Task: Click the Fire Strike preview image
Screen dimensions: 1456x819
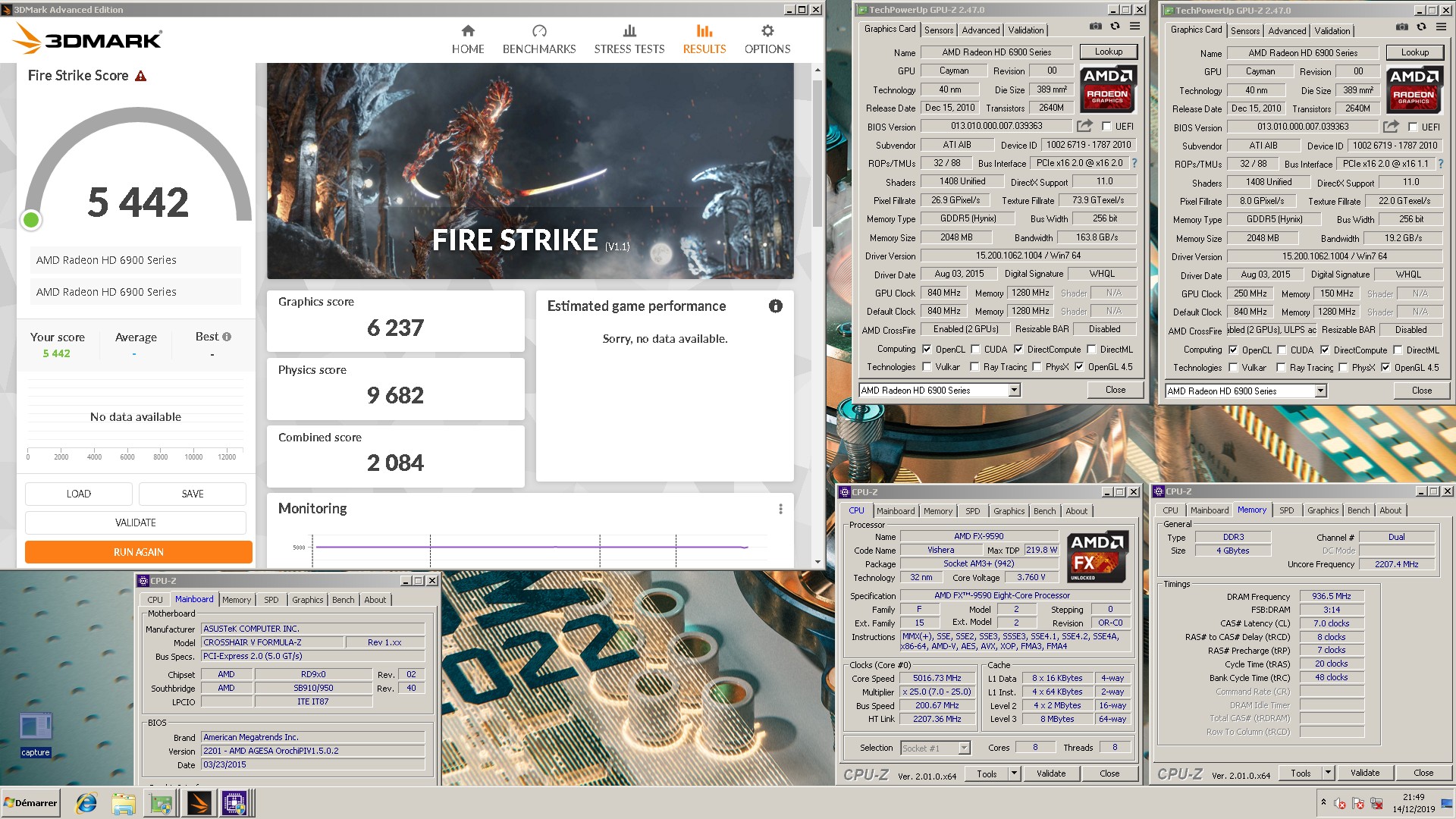Action: 529,171
